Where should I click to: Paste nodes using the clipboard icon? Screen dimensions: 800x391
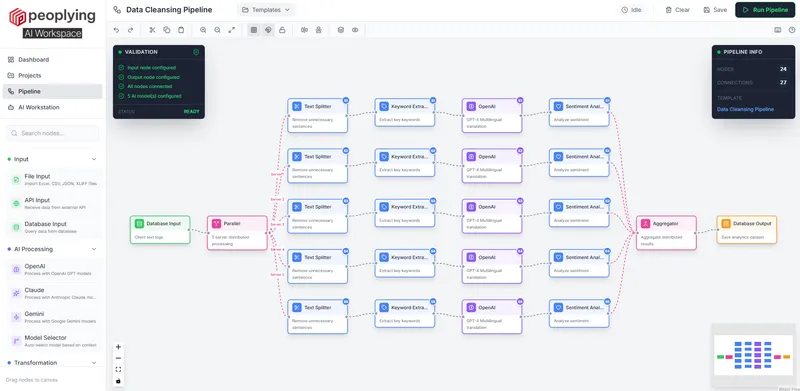tap(181, 30)
